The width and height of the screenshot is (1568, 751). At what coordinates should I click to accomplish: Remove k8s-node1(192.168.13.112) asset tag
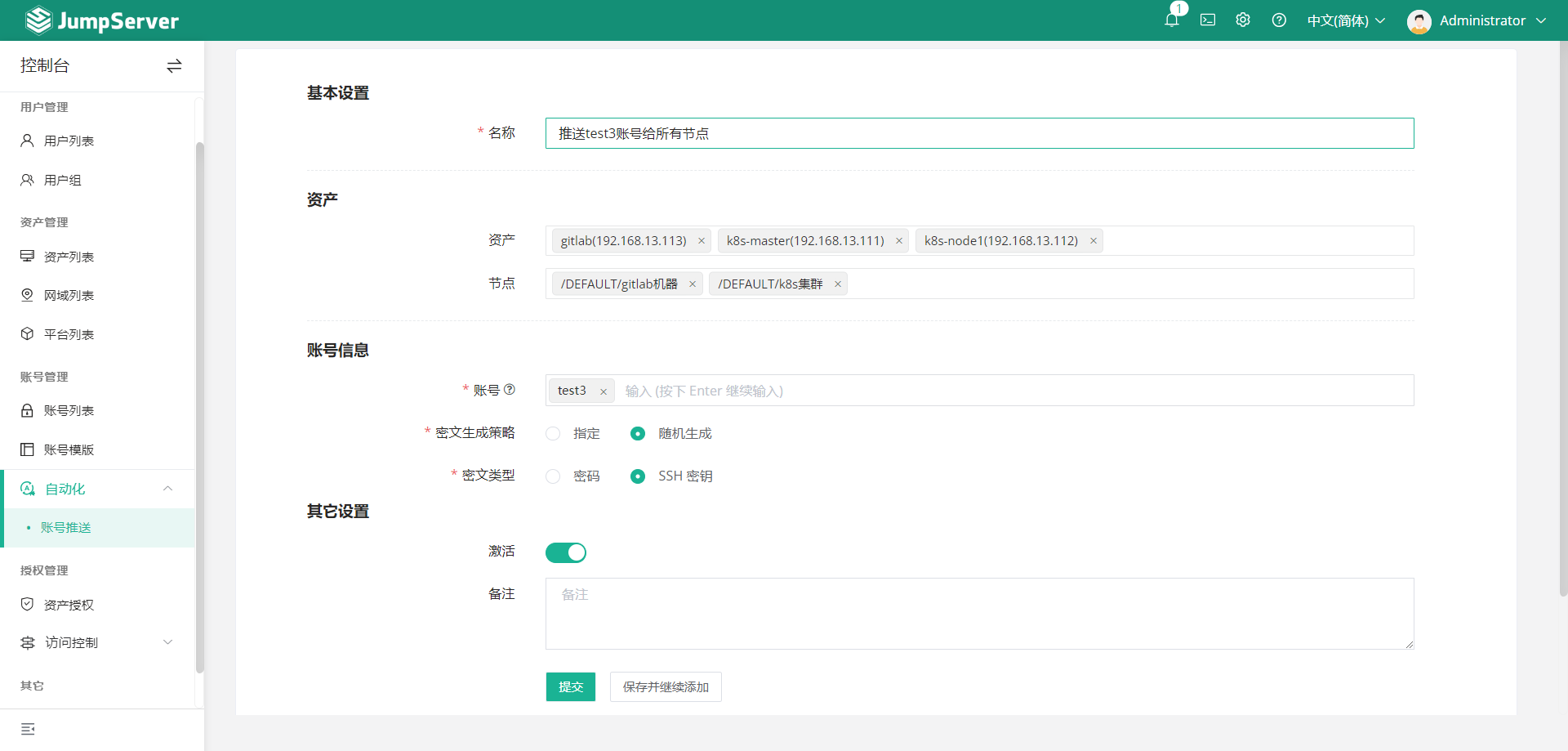pos(1093,241)
